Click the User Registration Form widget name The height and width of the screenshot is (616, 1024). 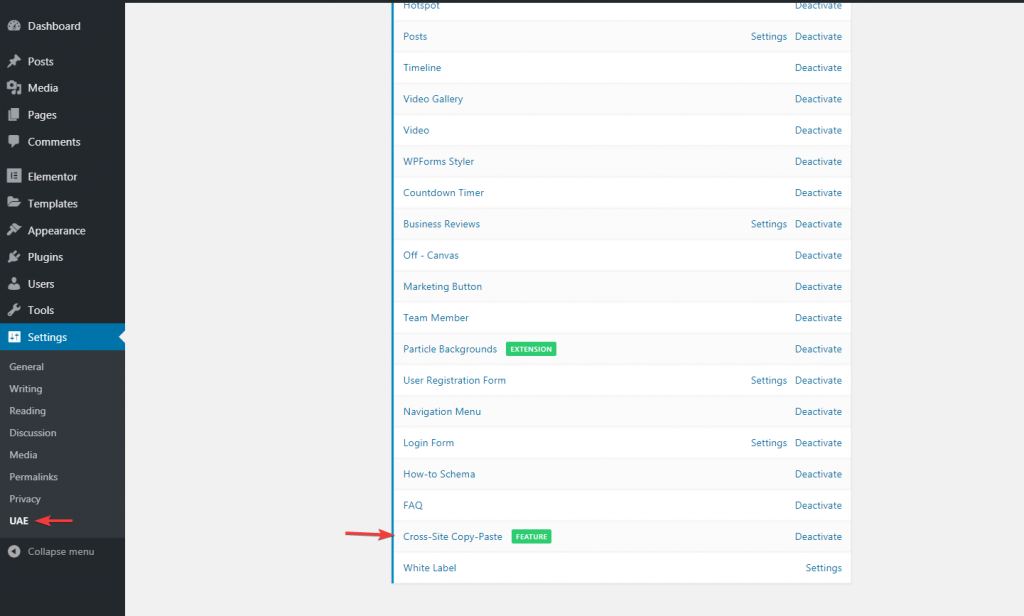[454, 380]
